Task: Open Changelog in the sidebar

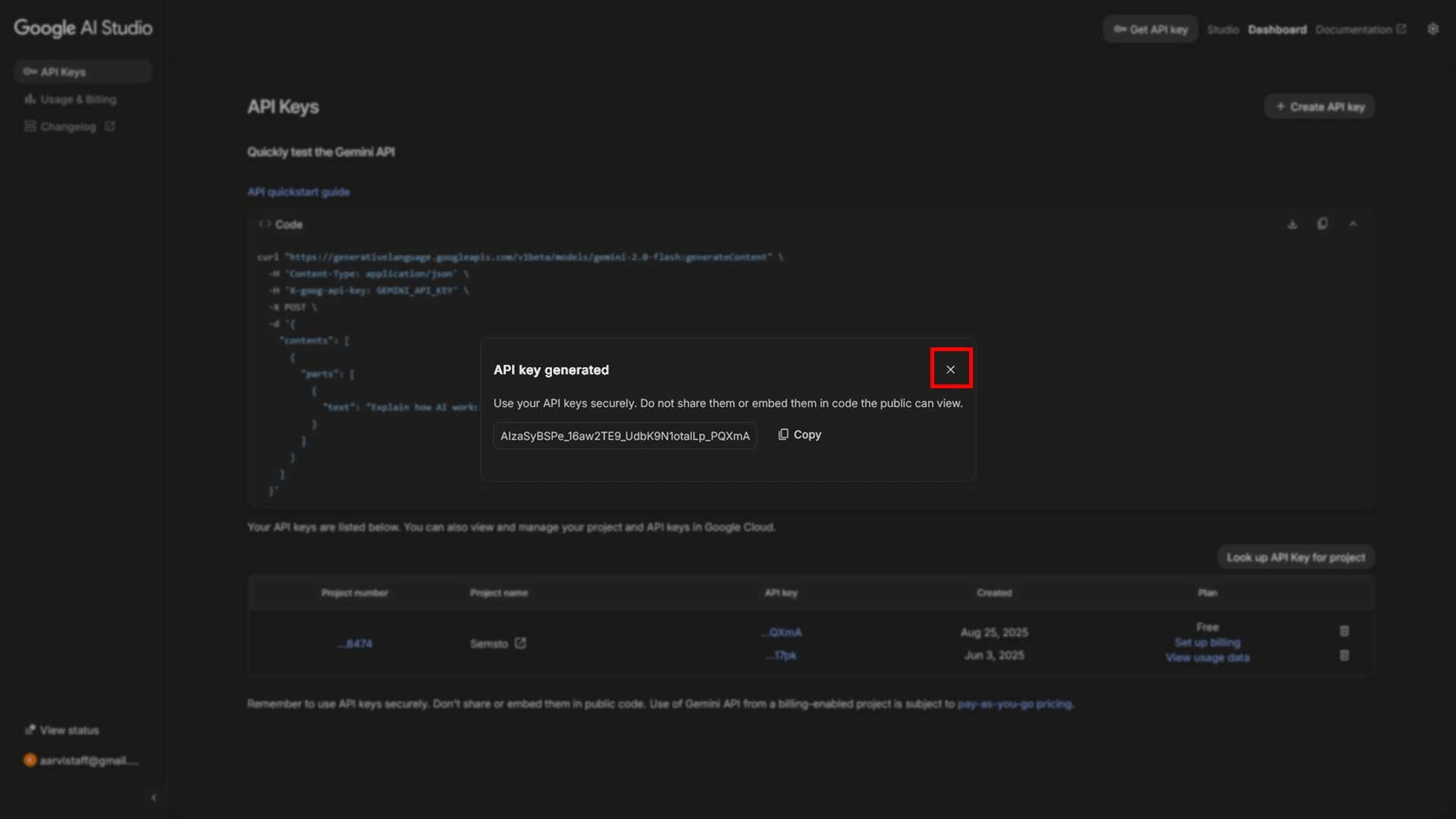Action: 69,127
